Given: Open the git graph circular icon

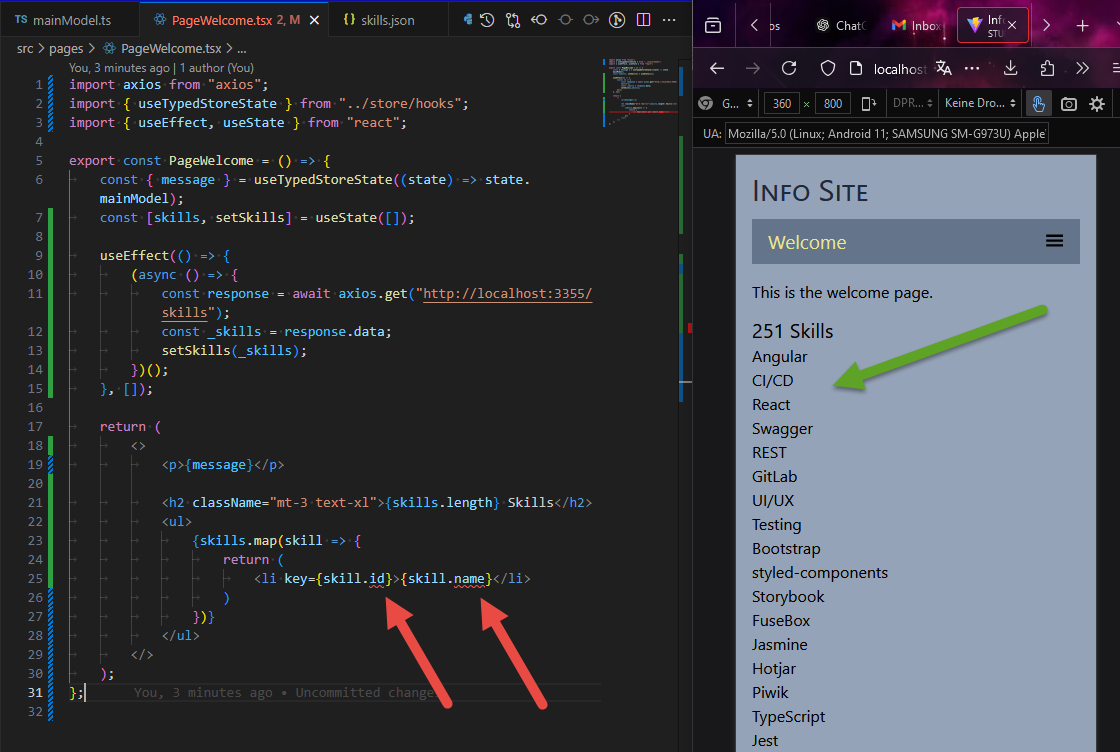Looking at the screenshot, I should (x=618, y=20).
